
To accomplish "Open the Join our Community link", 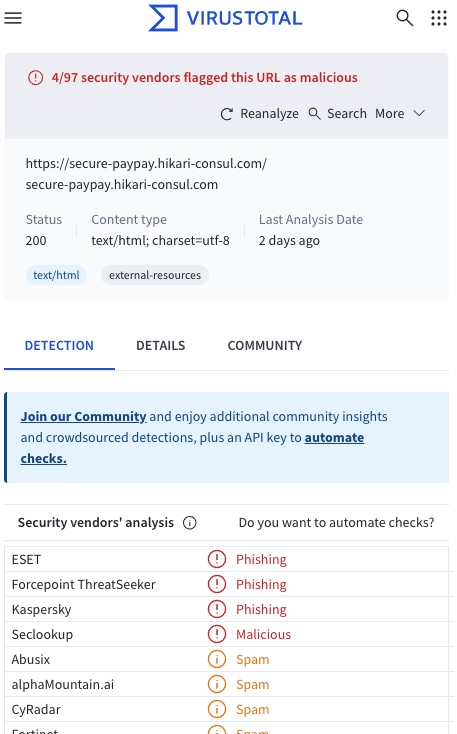I will [83, 416].
